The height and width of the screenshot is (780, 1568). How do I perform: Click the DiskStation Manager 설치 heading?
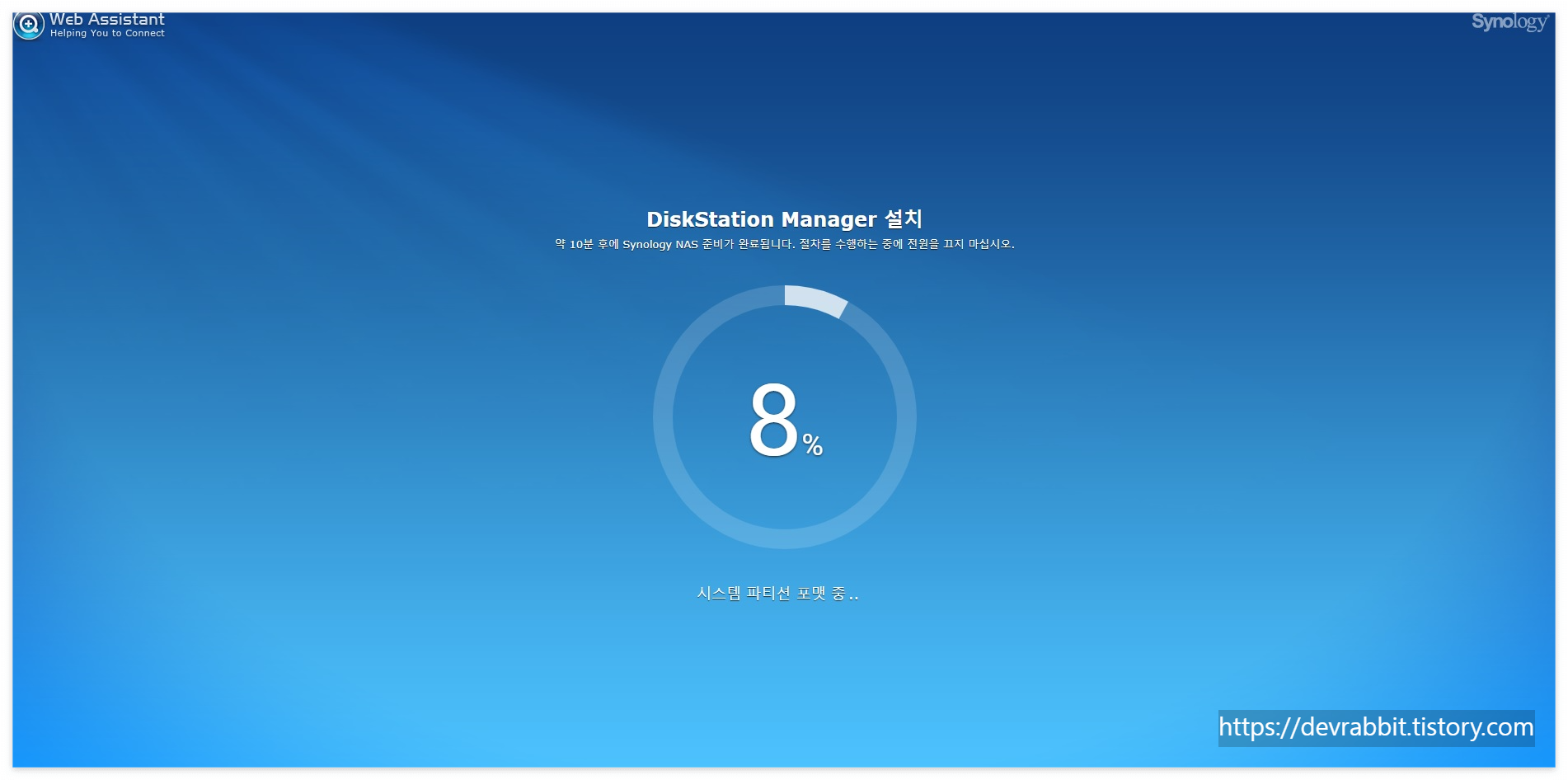point(785,218)
